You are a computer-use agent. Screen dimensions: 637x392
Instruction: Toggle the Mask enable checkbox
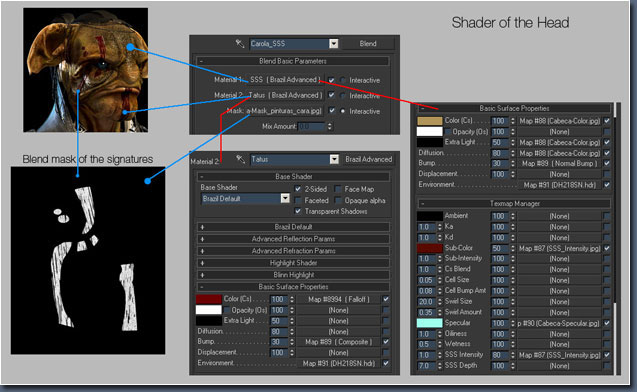click(x=332, y=110)
